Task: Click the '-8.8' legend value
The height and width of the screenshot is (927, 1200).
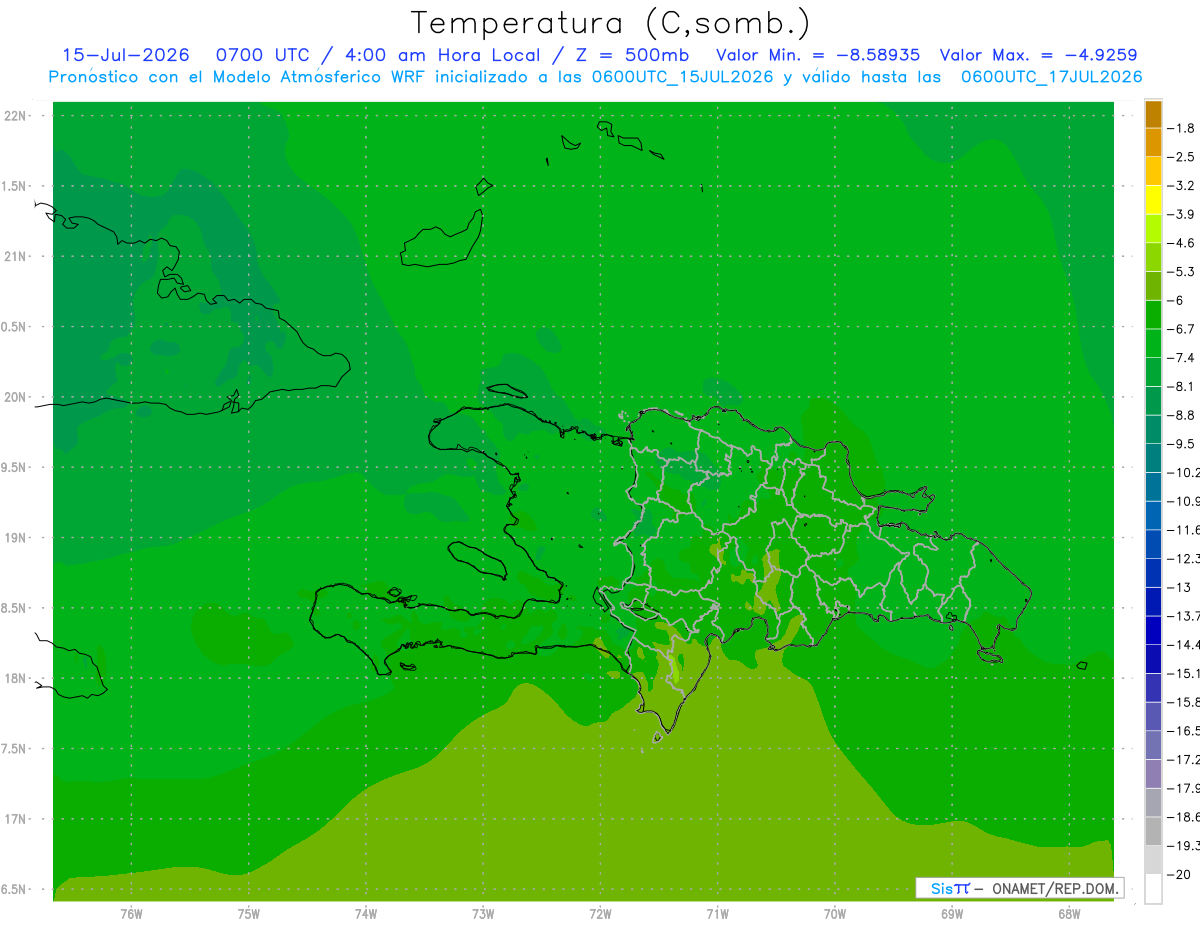Action: pos(1182,415)
